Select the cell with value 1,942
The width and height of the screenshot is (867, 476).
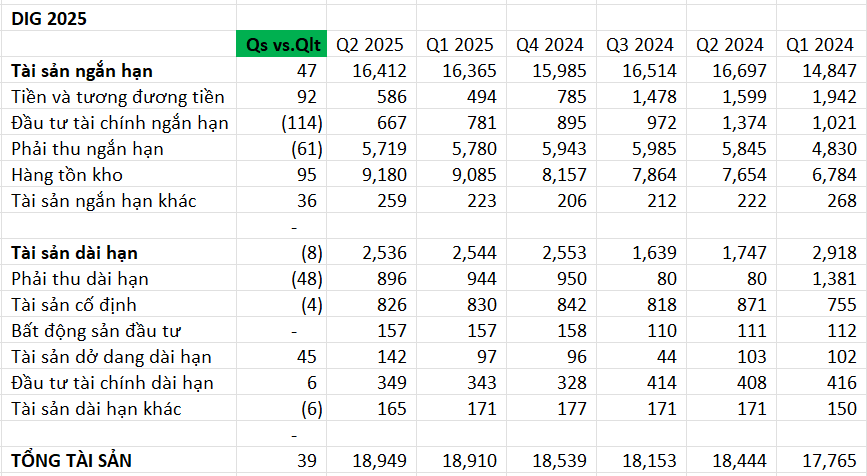point(822,97)
